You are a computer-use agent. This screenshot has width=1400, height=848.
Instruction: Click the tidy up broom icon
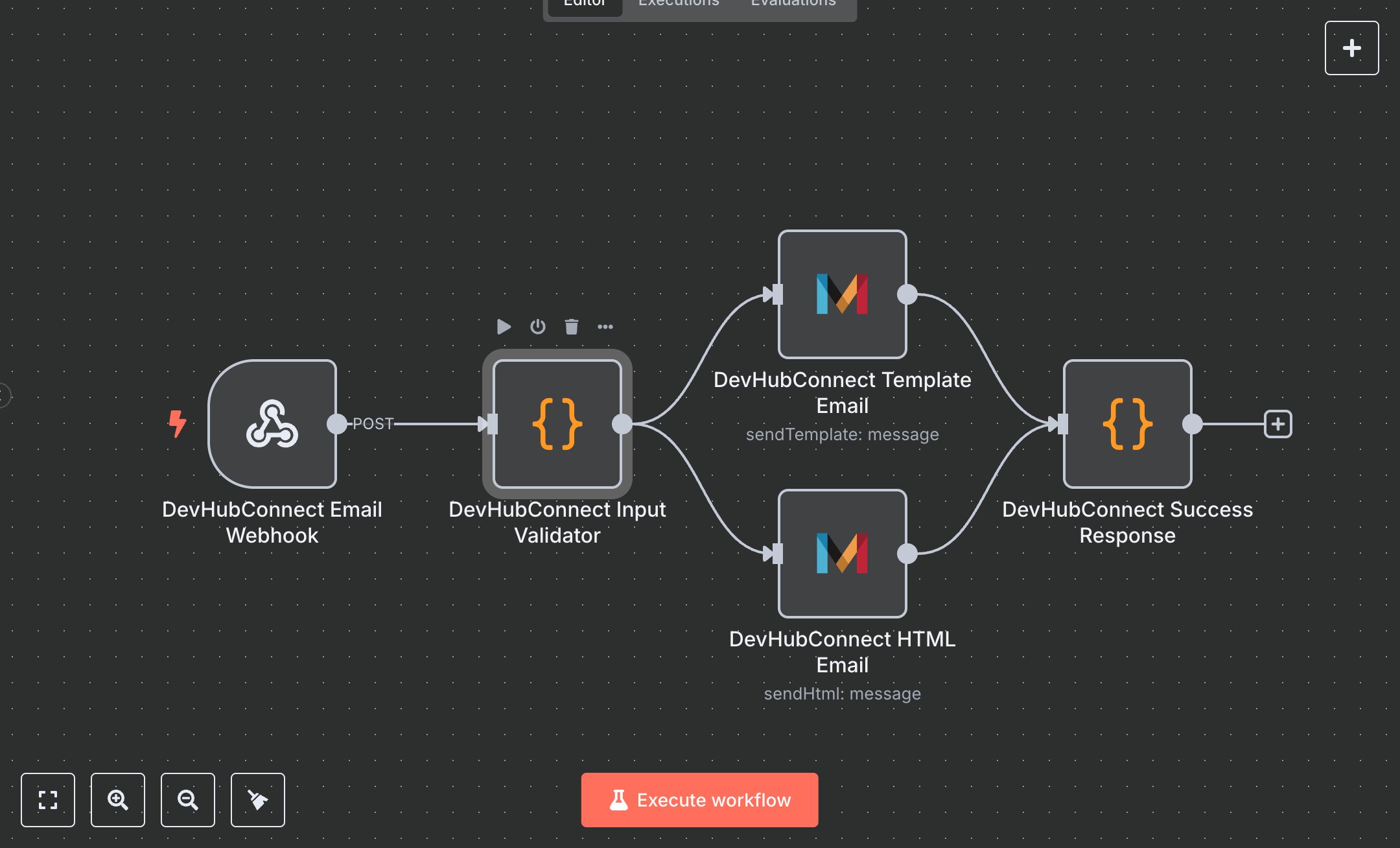tap(257, 800)
